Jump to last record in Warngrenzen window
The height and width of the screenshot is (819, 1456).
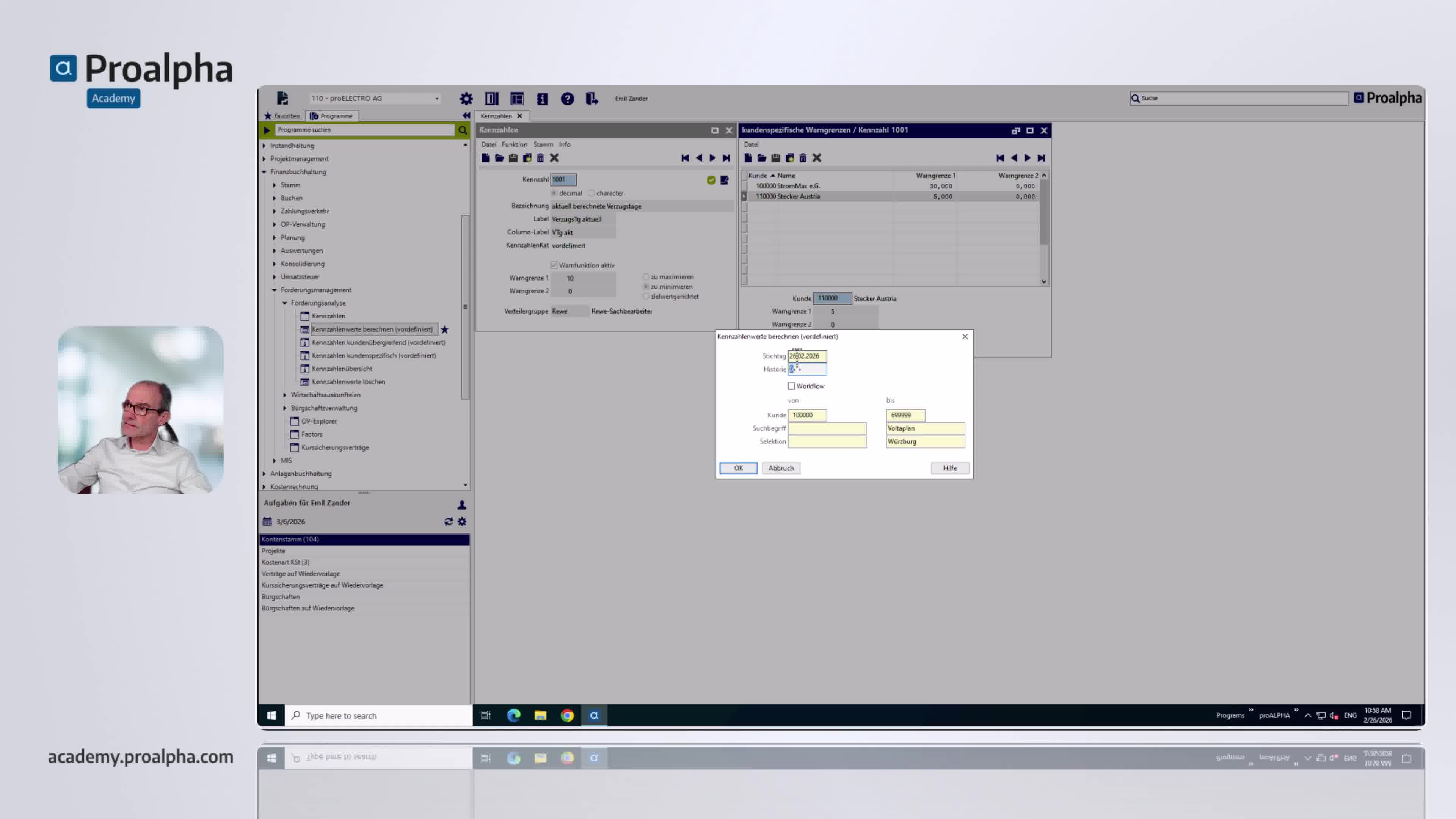[1041, 158]
